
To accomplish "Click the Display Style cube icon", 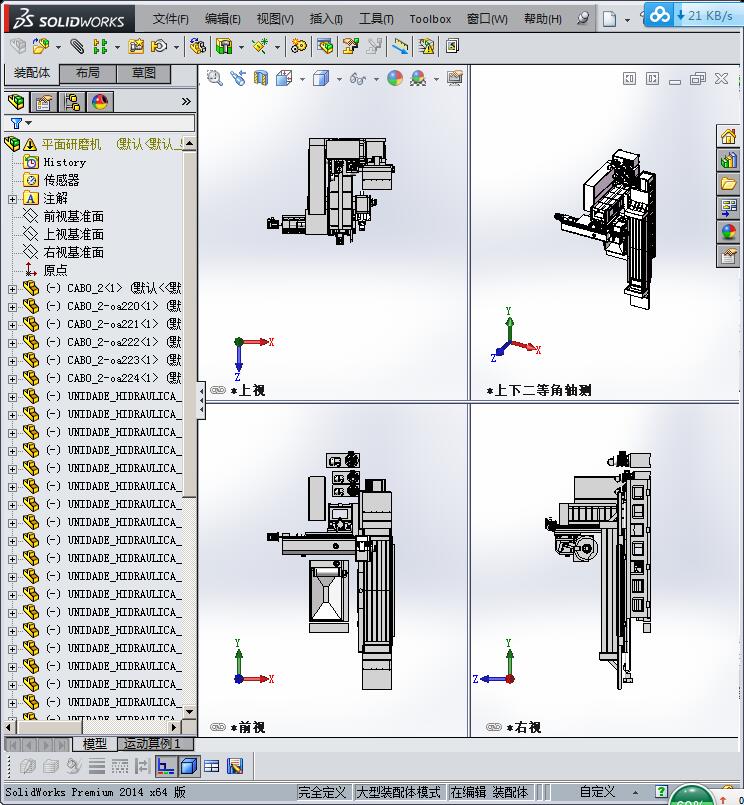I will [321, 79].
